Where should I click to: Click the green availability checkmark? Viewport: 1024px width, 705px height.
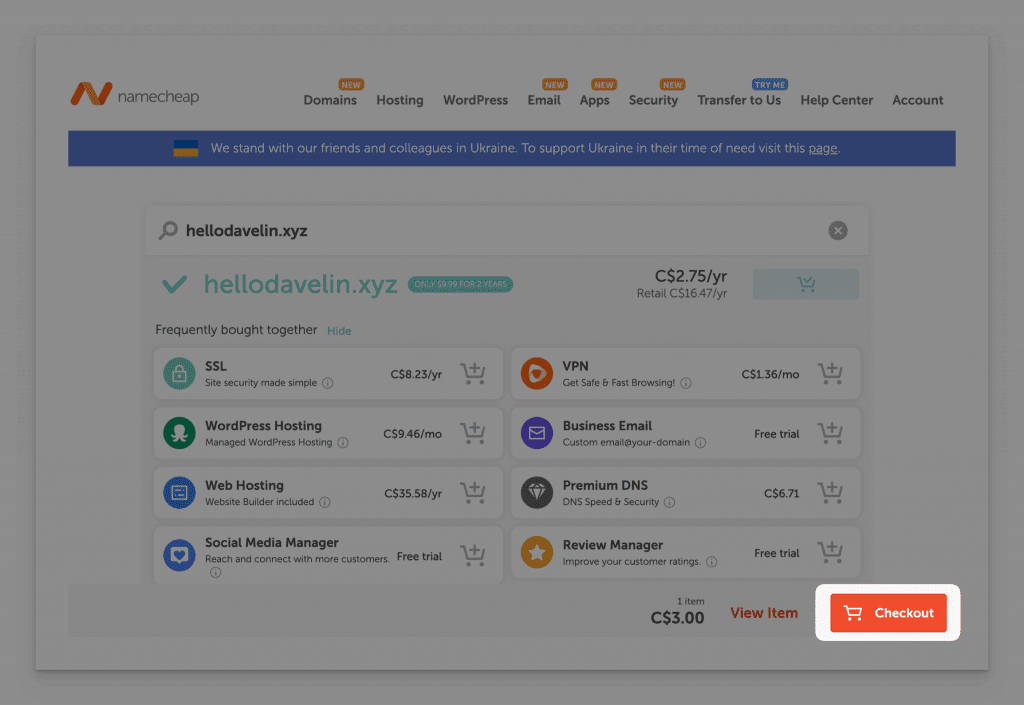[x=174, y=284]
